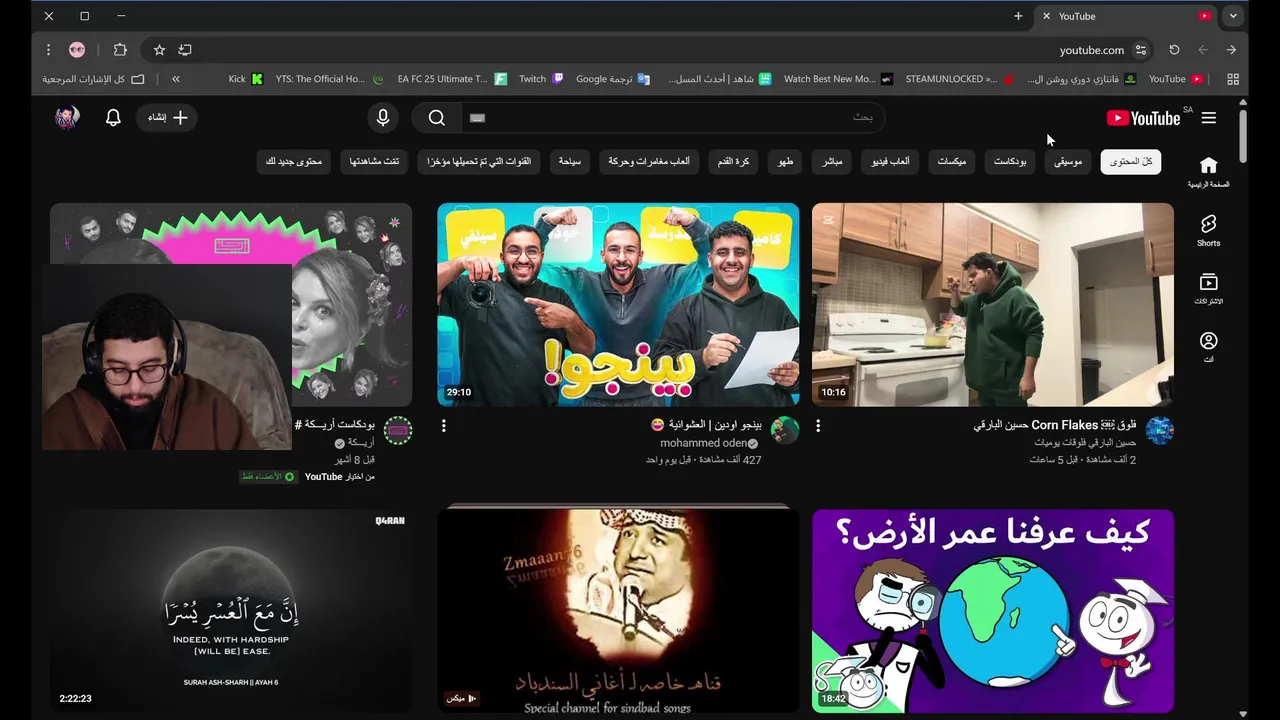This screenshot has height=720, width=1280.
Task: Play the بينجو three-guys video thumbnail
Action: pyautogui.click(x=618, y=305)
